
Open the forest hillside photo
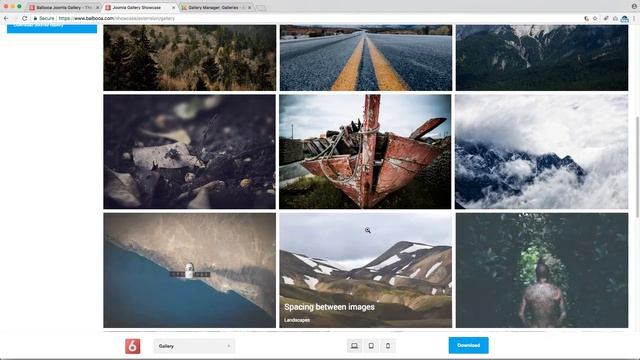point(189,58)
